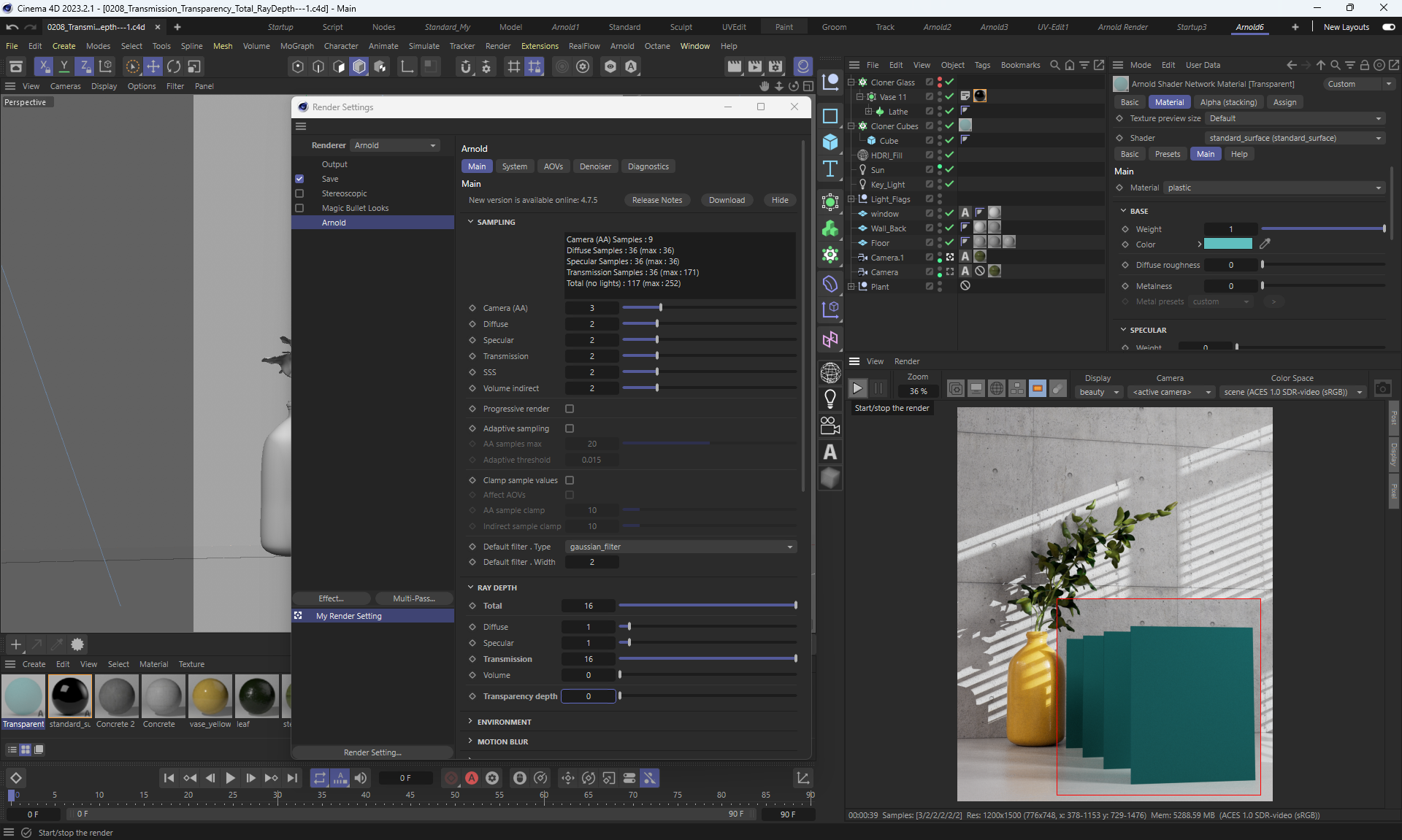This screenshot has height=840, width=1402.
Task: Click the Text object icon in side palette
Action: [x=830, y=169]
